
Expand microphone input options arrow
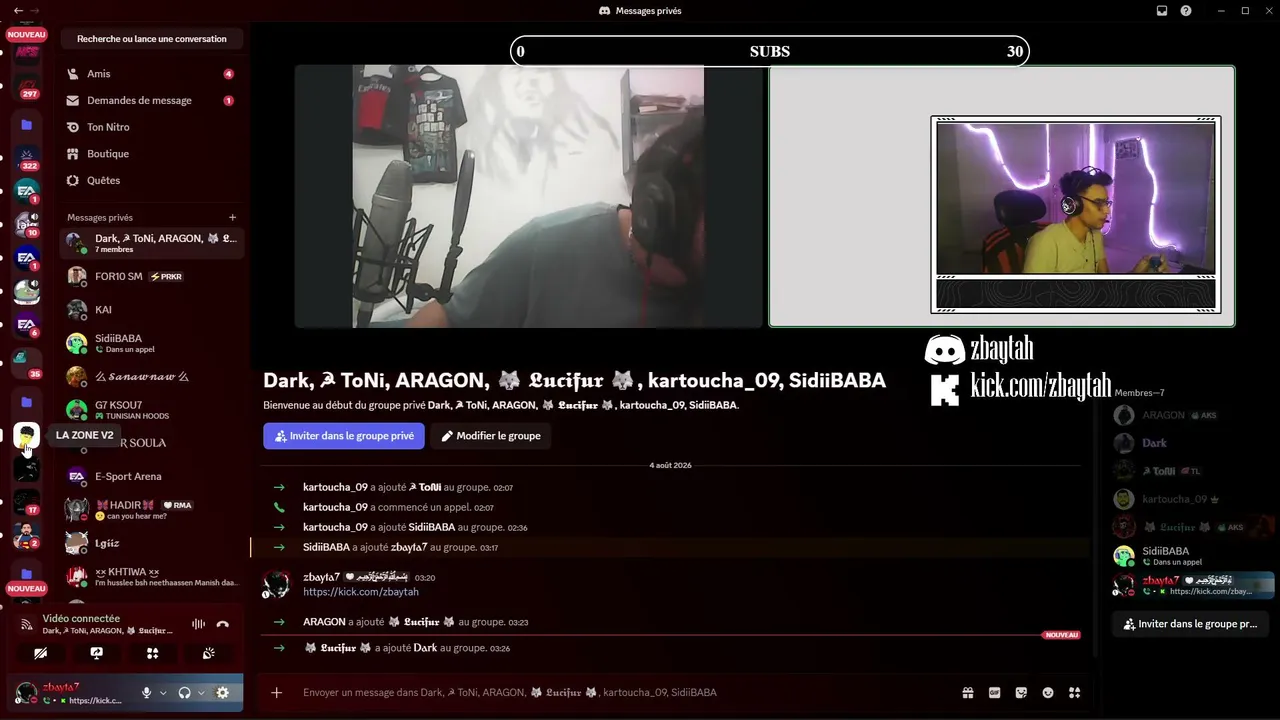point(163,692)
